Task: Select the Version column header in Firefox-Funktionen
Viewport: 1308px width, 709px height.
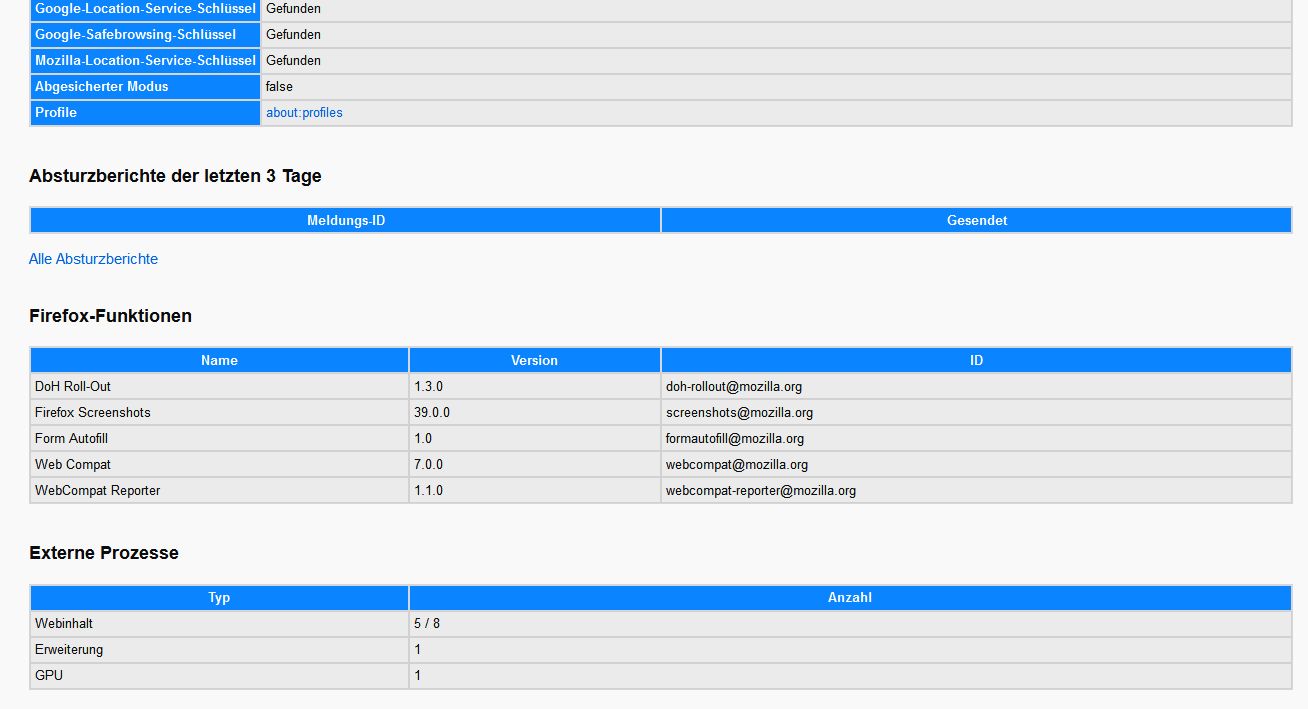Action: 534,360
